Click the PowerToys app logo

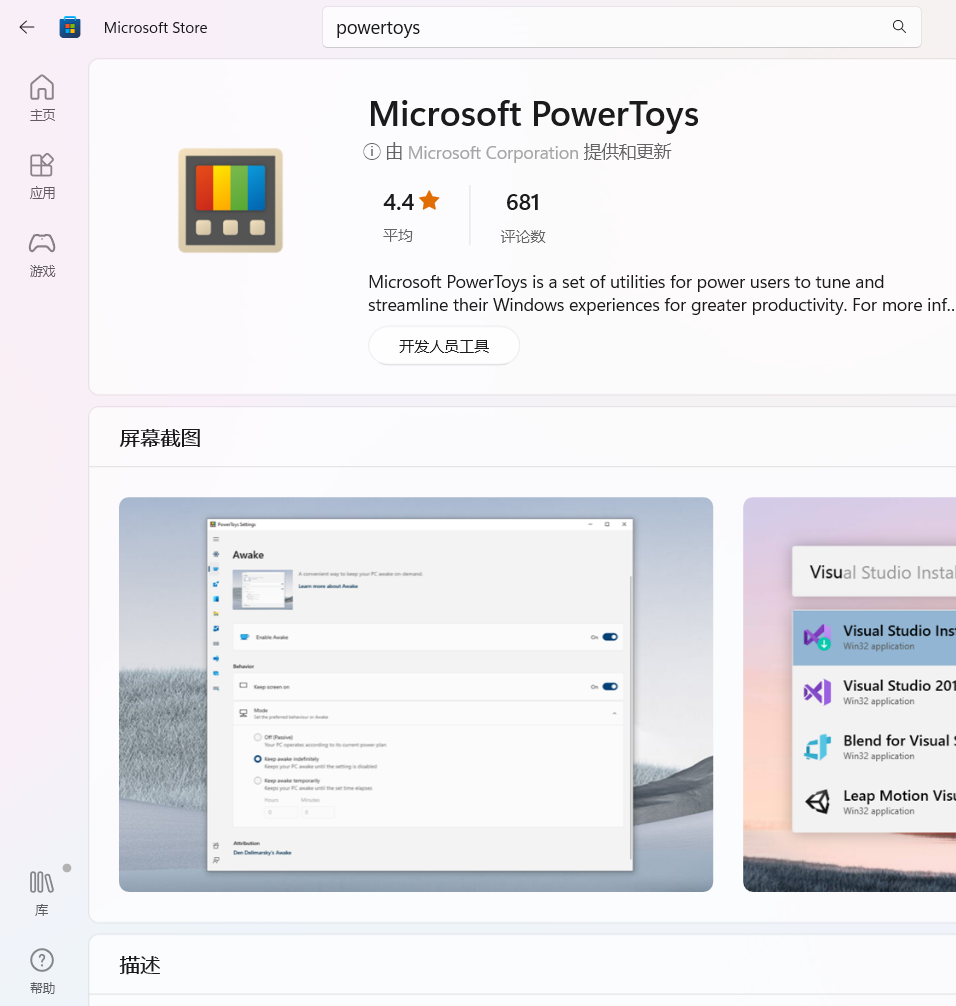coord(230,200)
